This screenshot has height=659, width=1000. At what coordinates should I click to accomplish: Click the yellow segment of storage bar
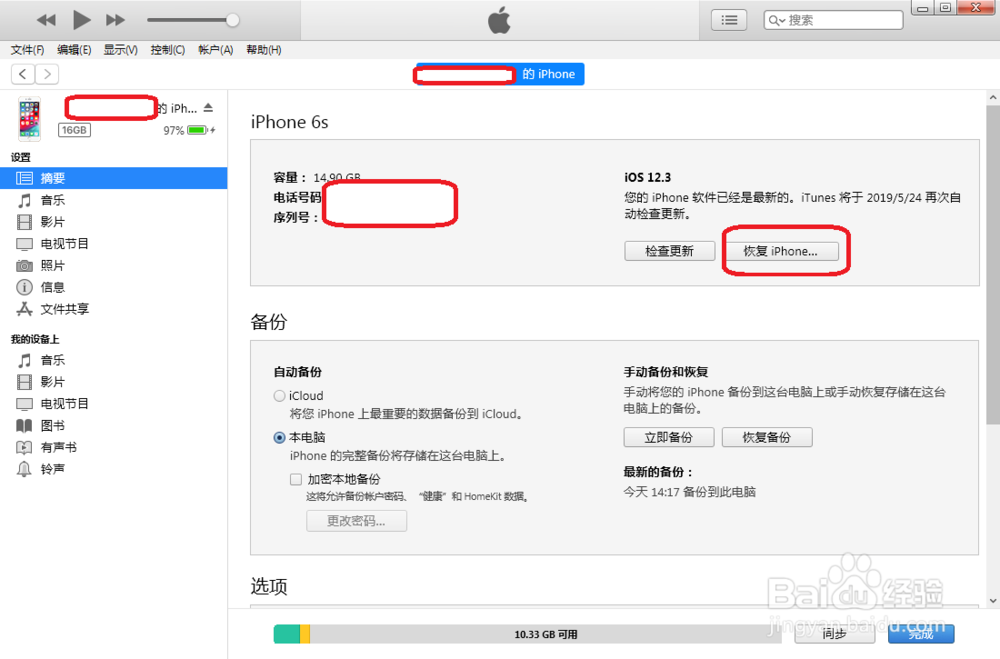305,634
